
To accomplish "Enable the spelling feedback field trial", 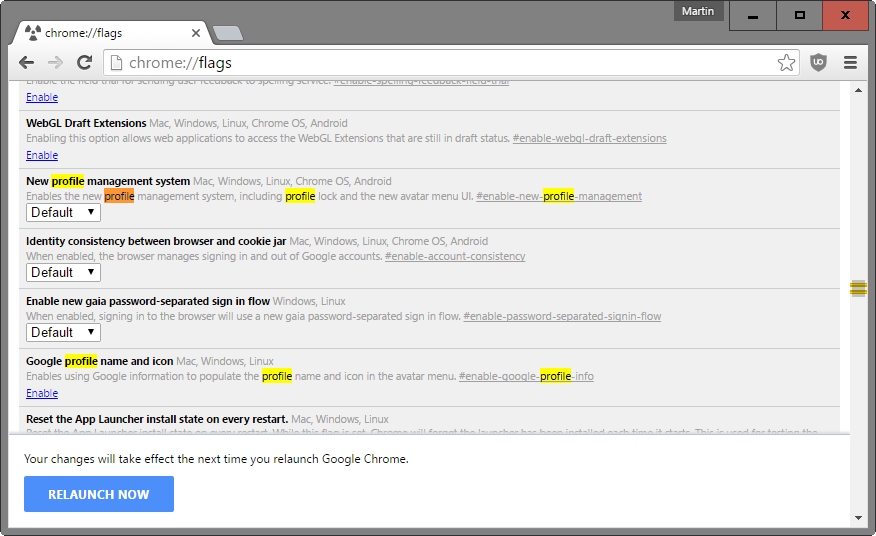I will [x=42, y=97].
